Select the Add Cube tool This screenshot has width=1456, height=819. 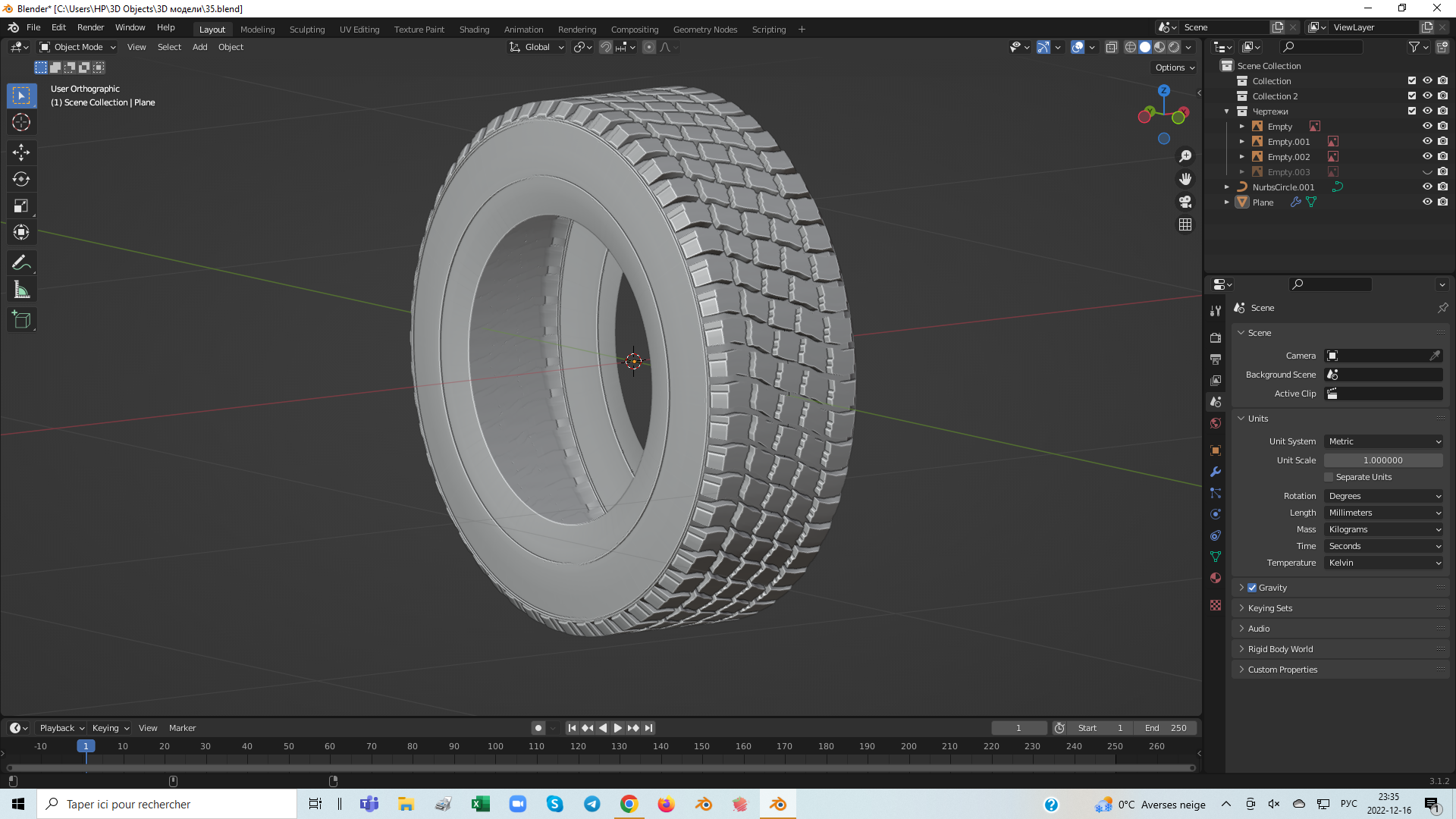[x=21, y=320]
